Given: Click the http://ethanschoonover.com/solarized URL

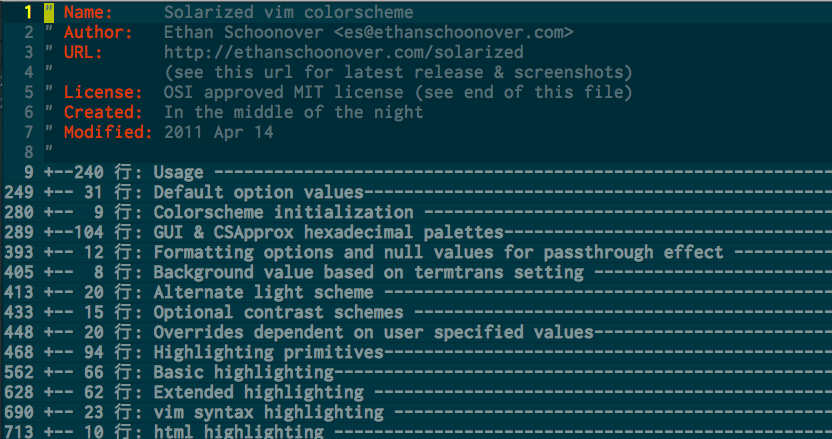Looking at the screenshot, I should pyautogui.click(x=344, y=52).
